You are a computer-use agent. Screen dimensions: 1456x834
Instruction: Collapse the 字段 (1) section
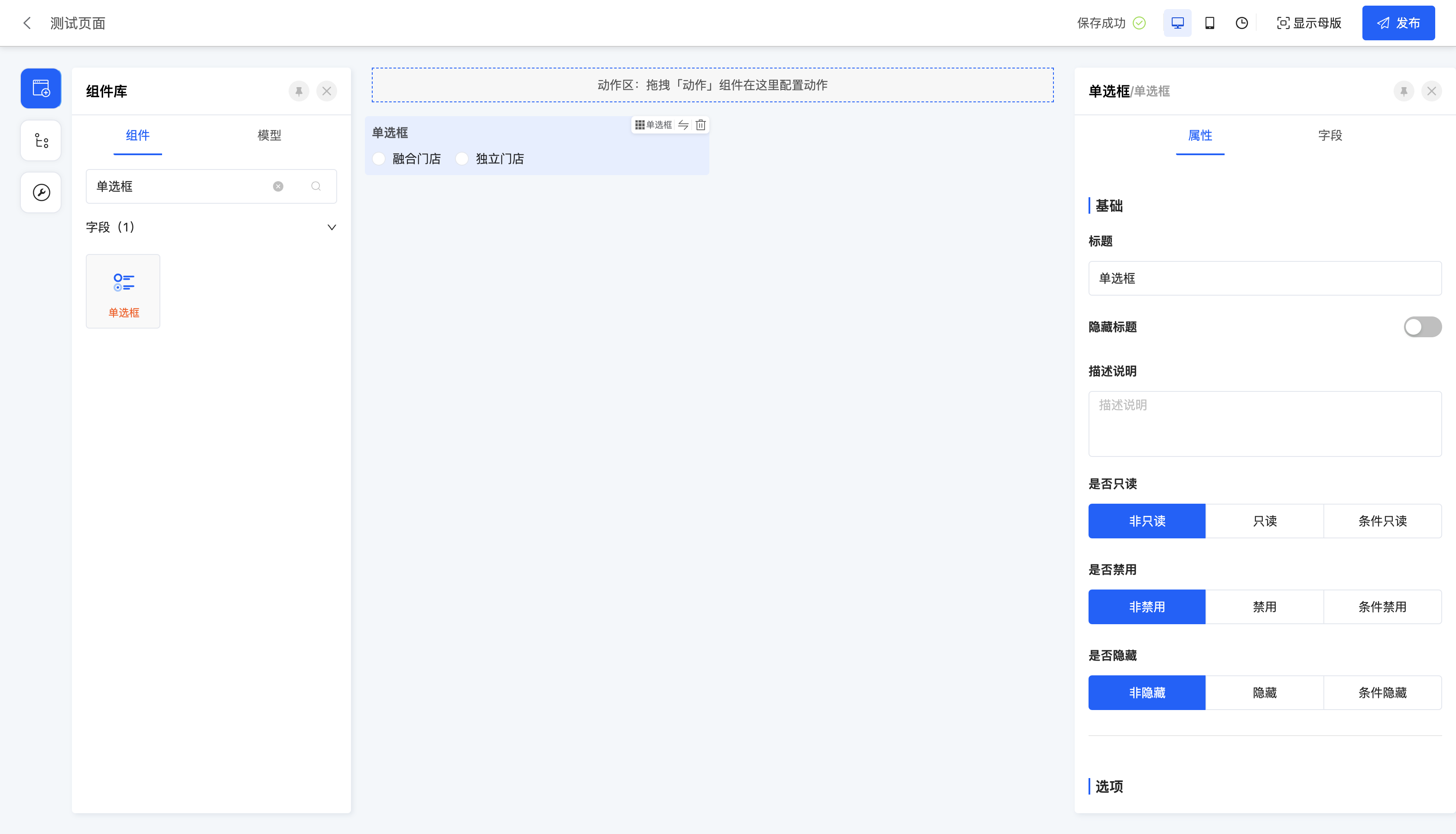331,228
